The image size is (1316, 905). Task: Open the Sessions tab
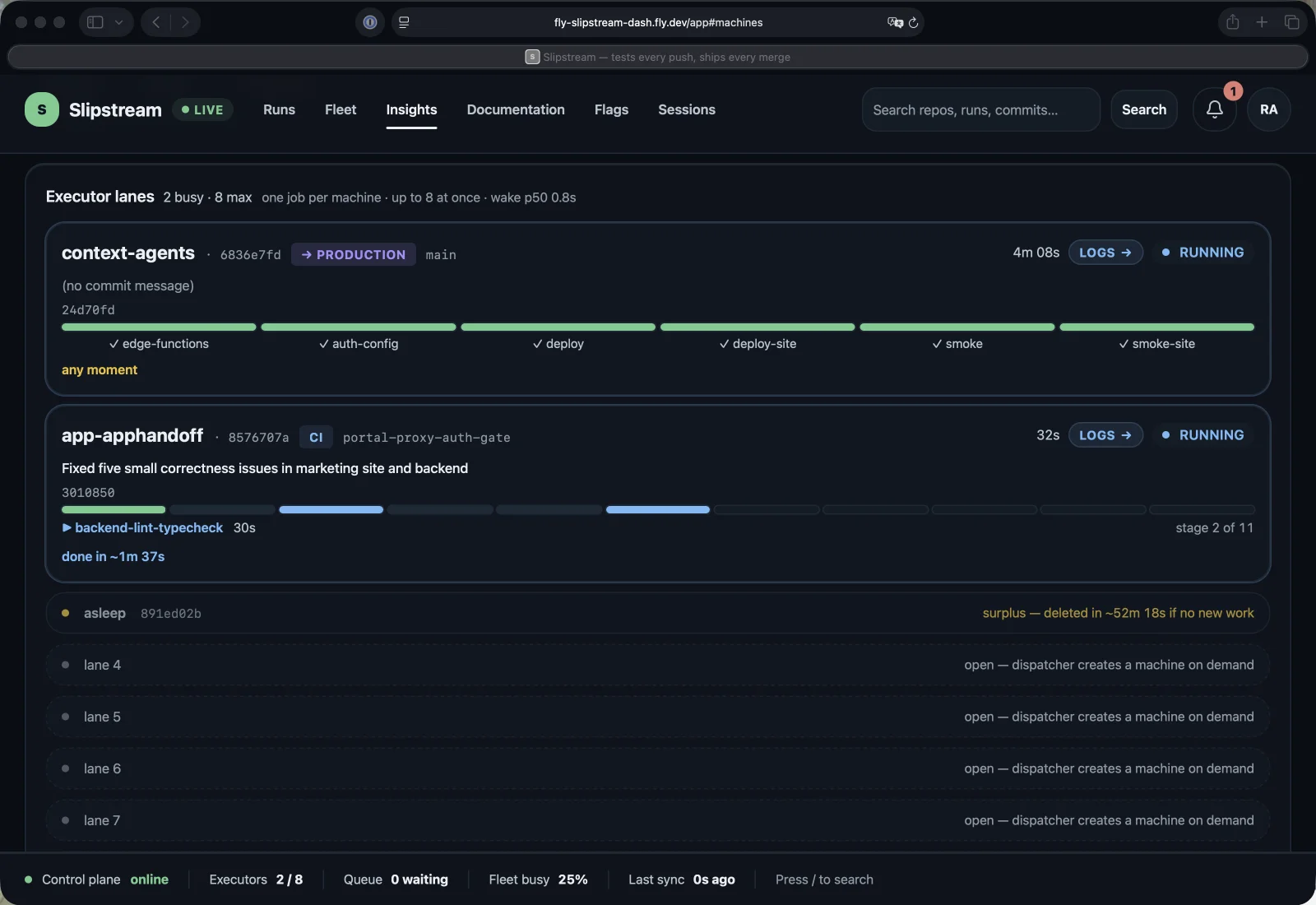(687, 109)
